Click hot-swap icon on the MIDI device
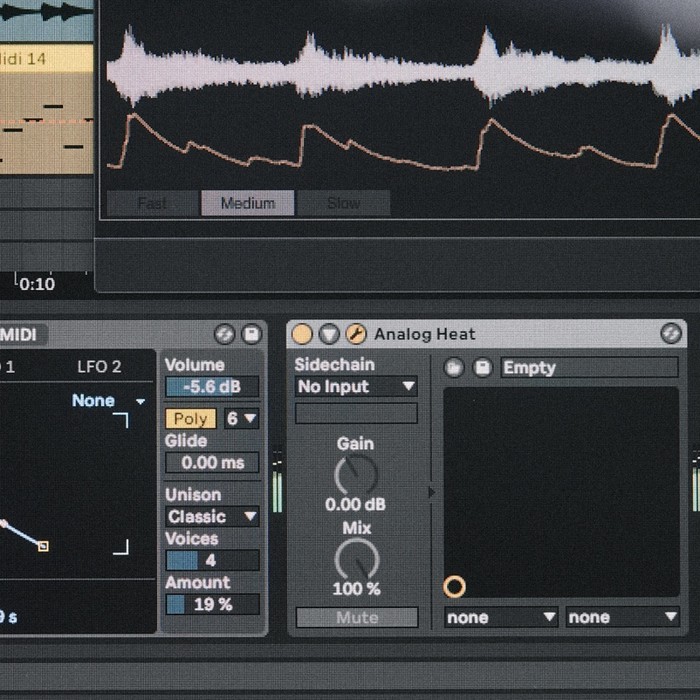This screenshot has height=700, width=700. tap(225, 334)
